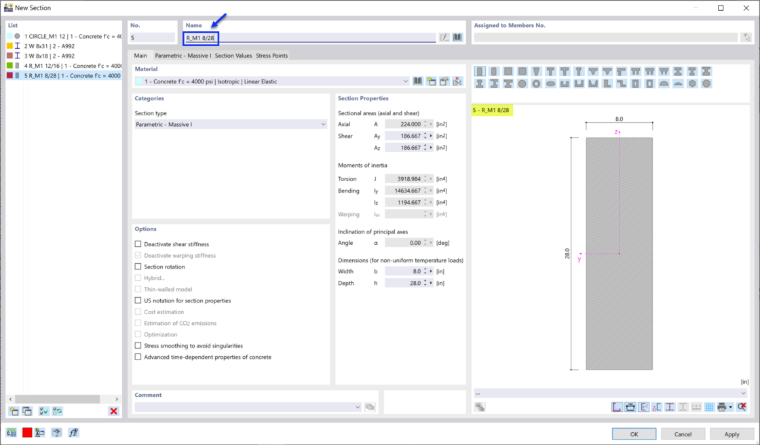760x445 pixels.
Task: Select 1 CIRCLE_M1 12 in the list
Action: pos(64,36)
